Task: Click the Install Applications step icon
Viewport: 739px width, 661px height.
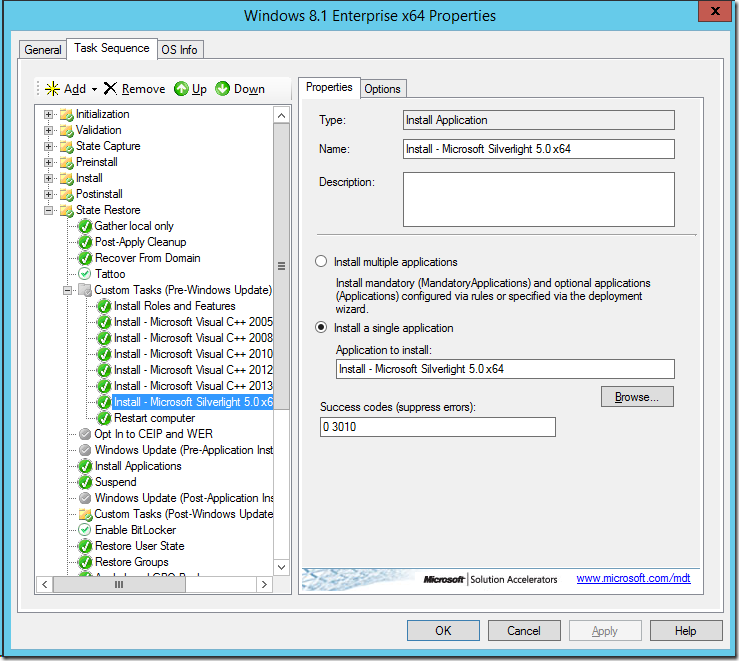Action: point(85,466)
